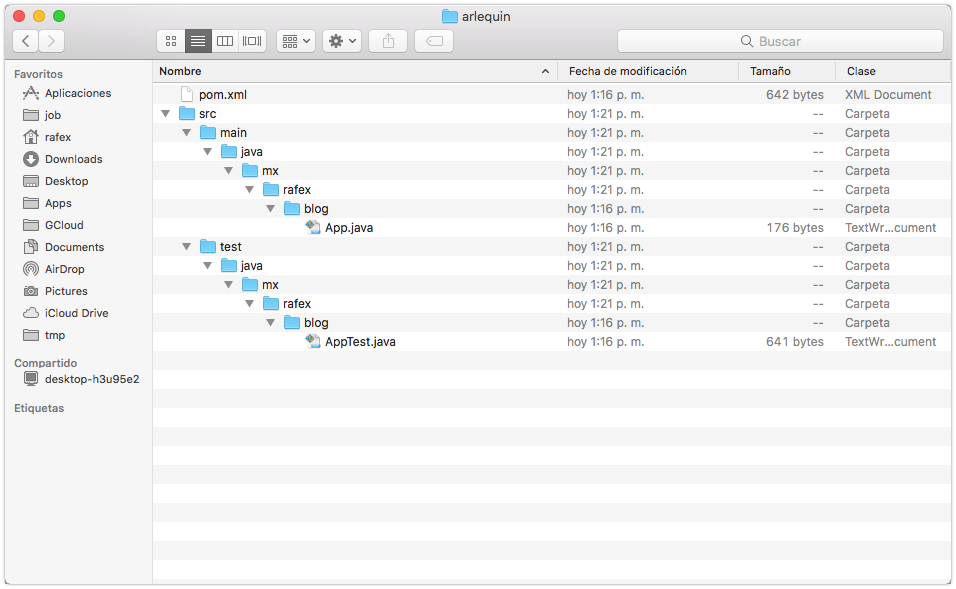Collapse the main folder triangle
This screenshot has width=956, height=589.
pos(186,133)
